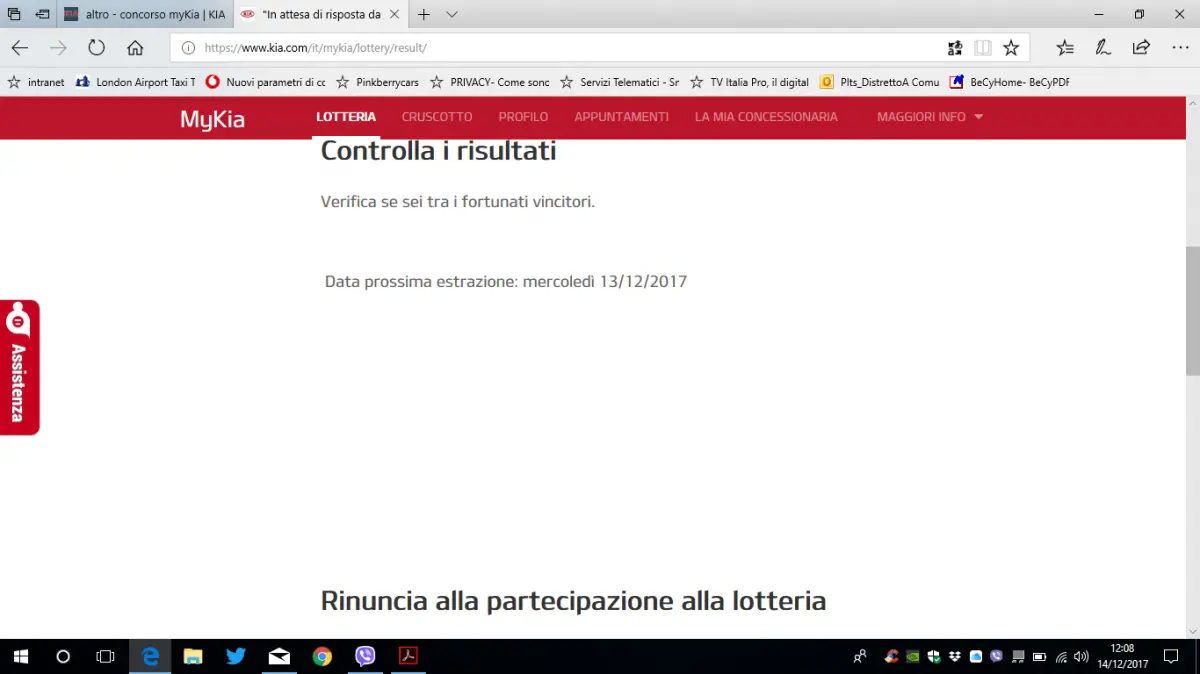Open the browser home page icon
This screenshot has width=1200, height=674.
(135, 48)
